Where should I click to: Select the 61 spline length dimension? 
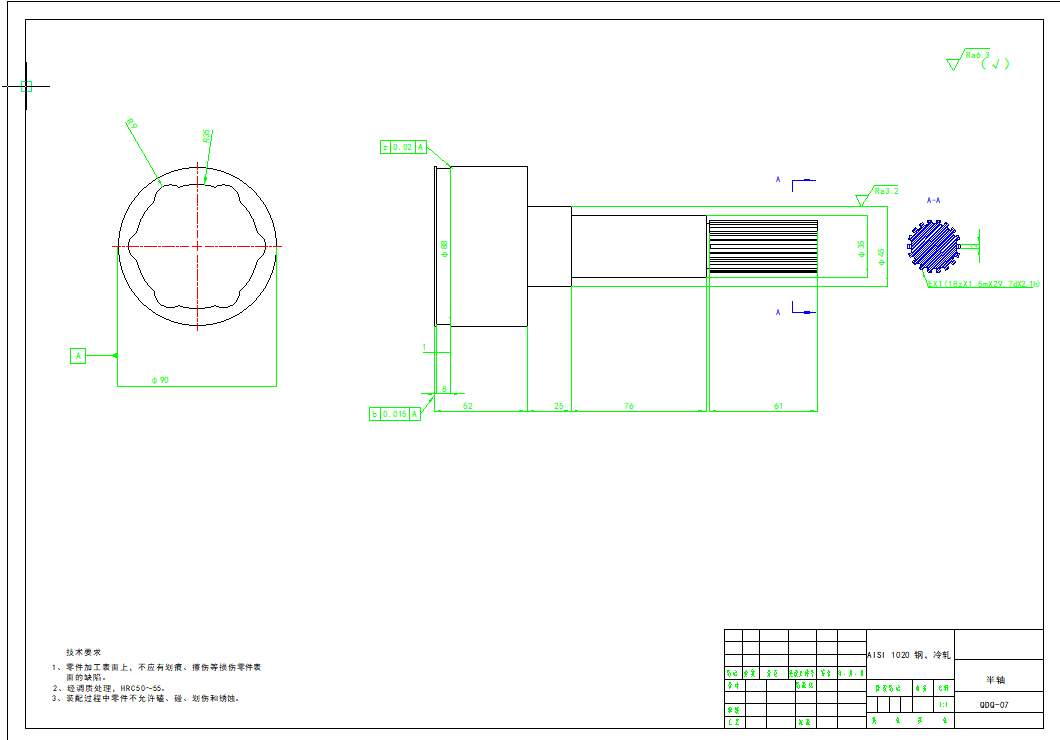pos(778,406)
